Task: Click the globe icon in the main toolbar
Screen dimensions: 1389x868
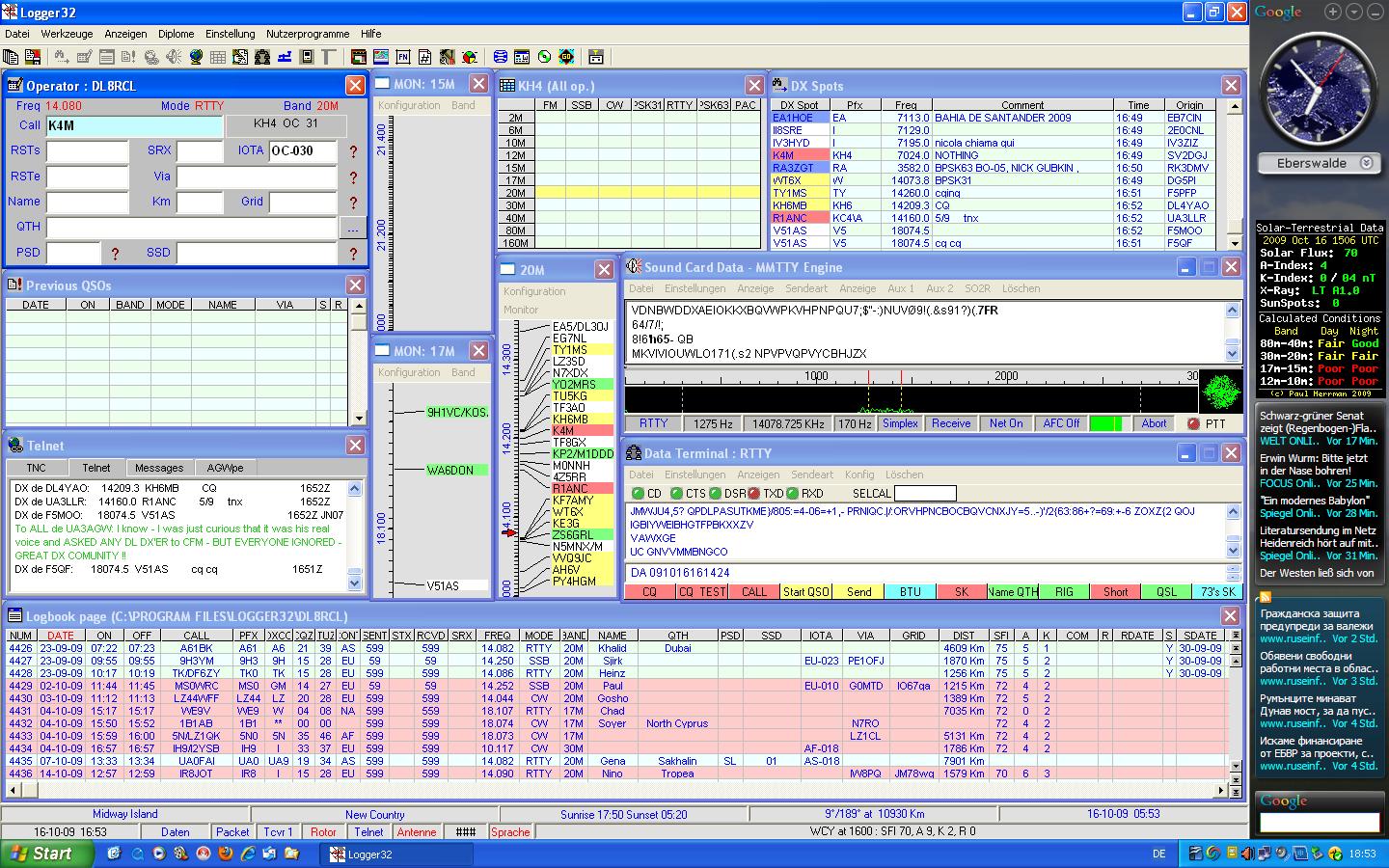Action: click(x=196, y=57)
